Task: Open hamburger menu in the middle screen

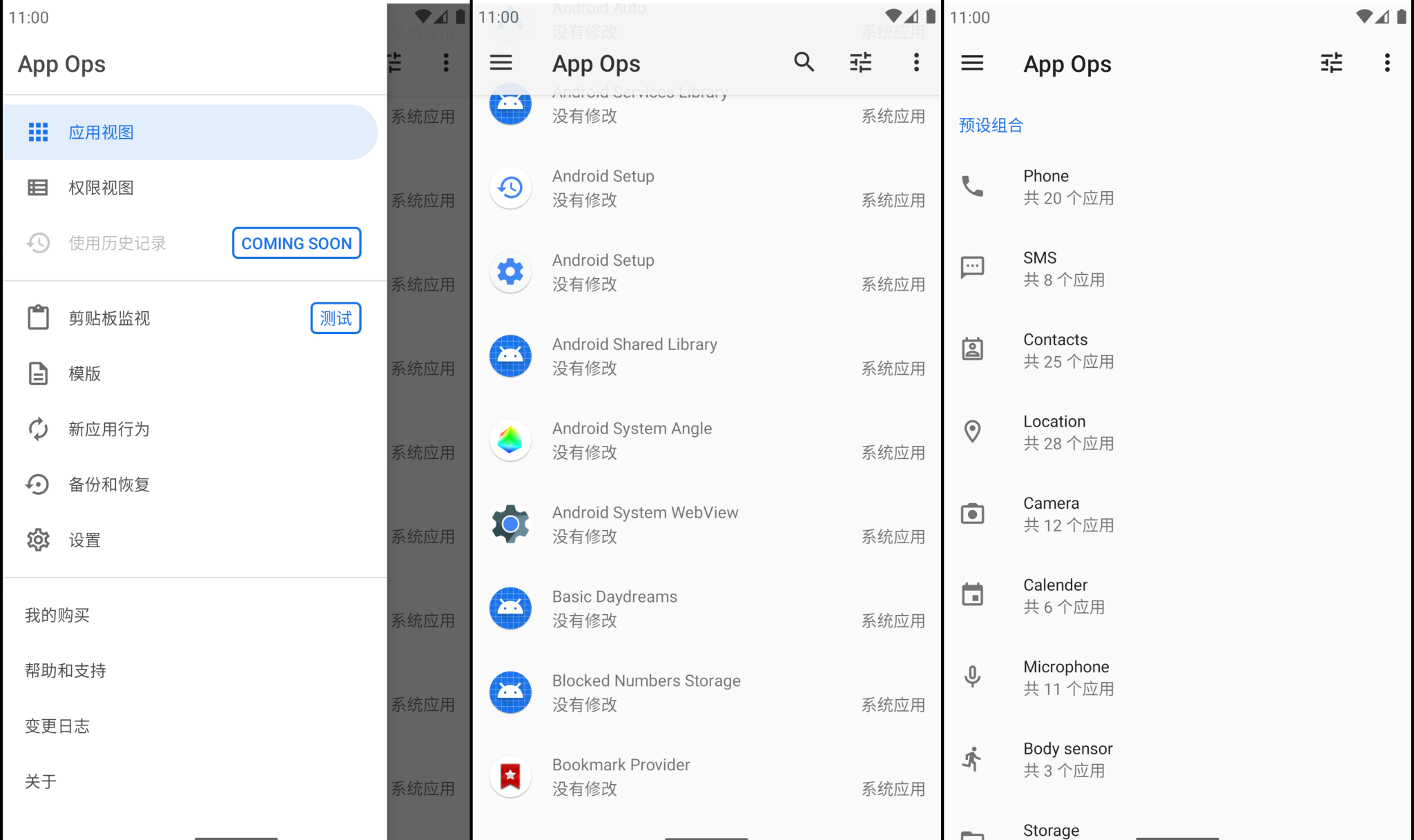Action: click(501, 63)
